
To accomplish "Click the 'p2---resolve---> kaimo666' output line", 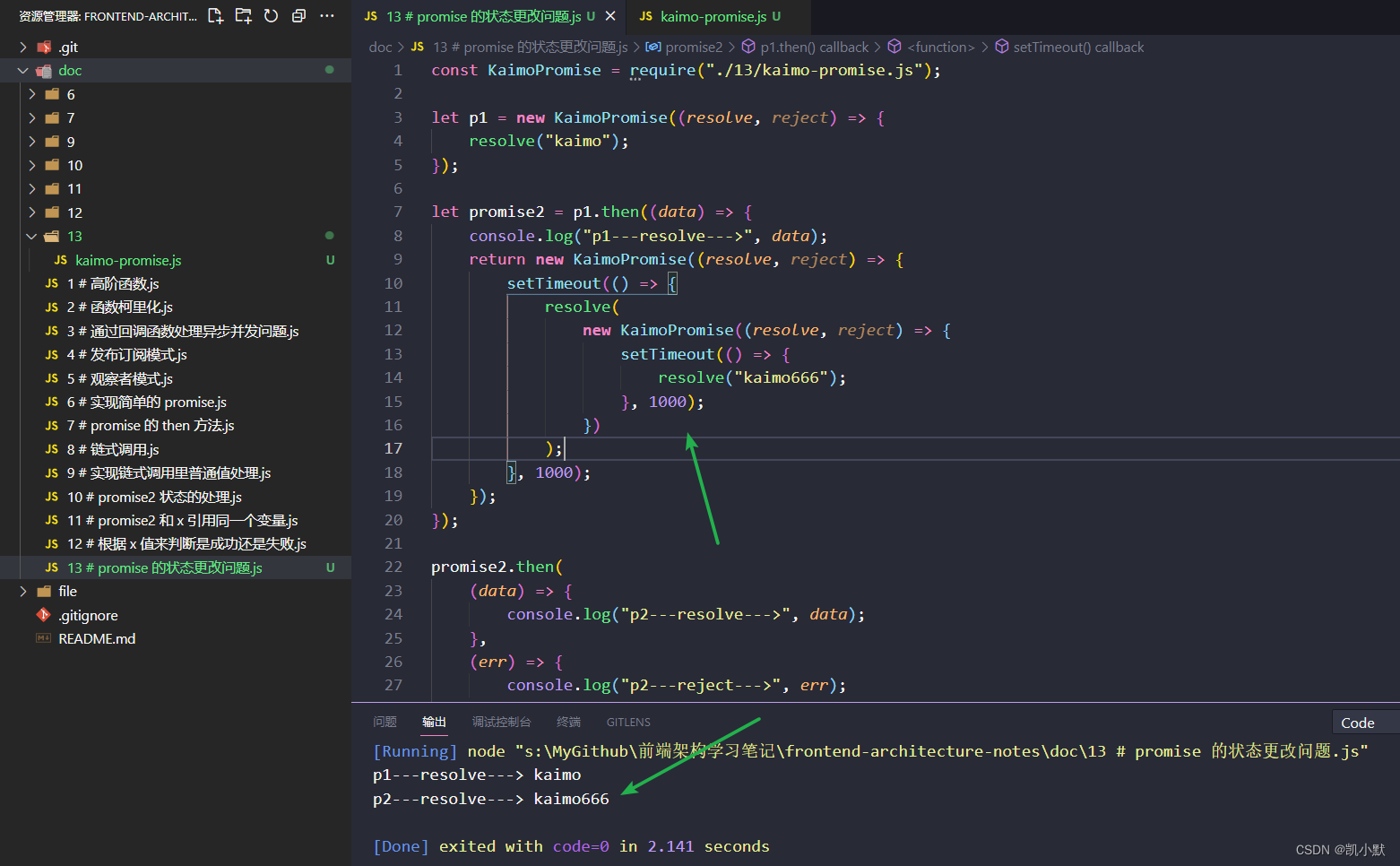I will (x=490, y=799).
